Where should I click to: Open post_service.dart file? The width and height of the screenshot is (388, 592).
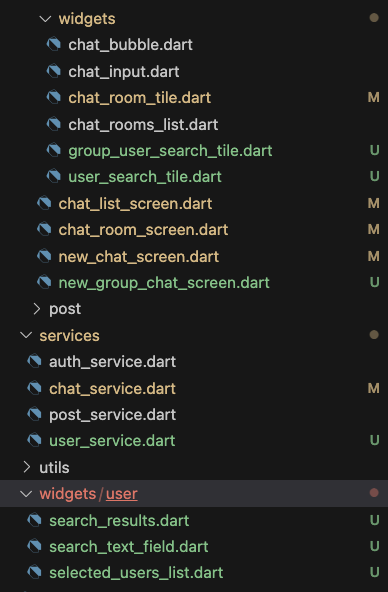click(112, 415)
